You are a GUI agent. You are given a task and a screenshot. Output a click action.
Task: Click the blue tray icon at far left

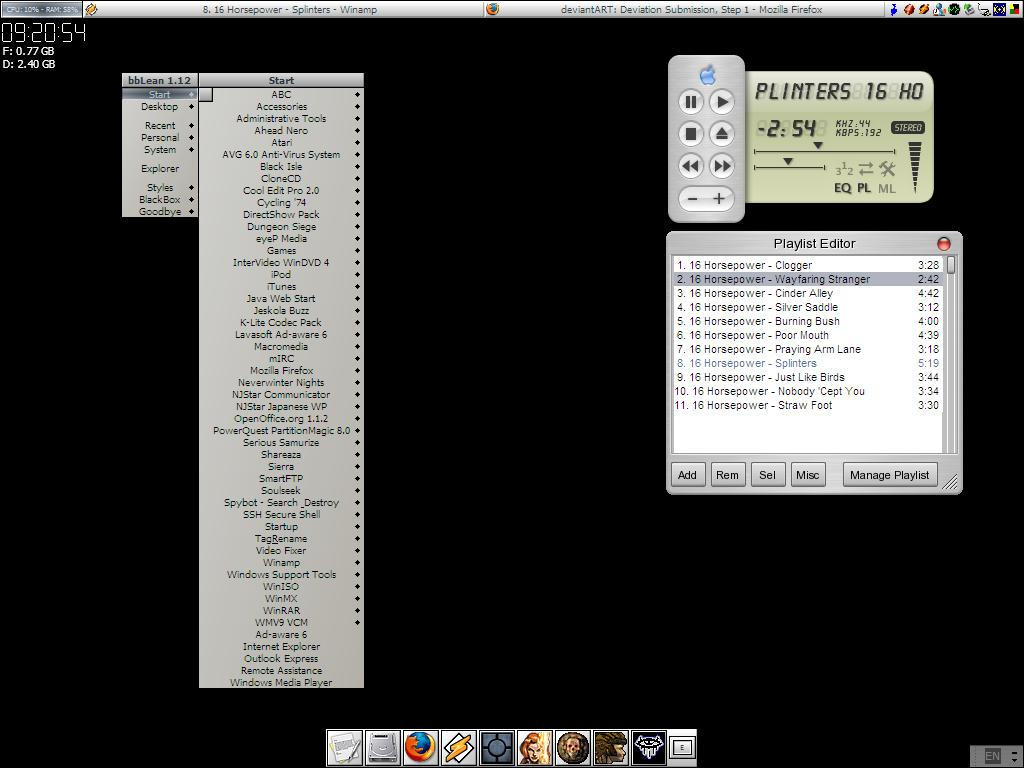(893, 9)
